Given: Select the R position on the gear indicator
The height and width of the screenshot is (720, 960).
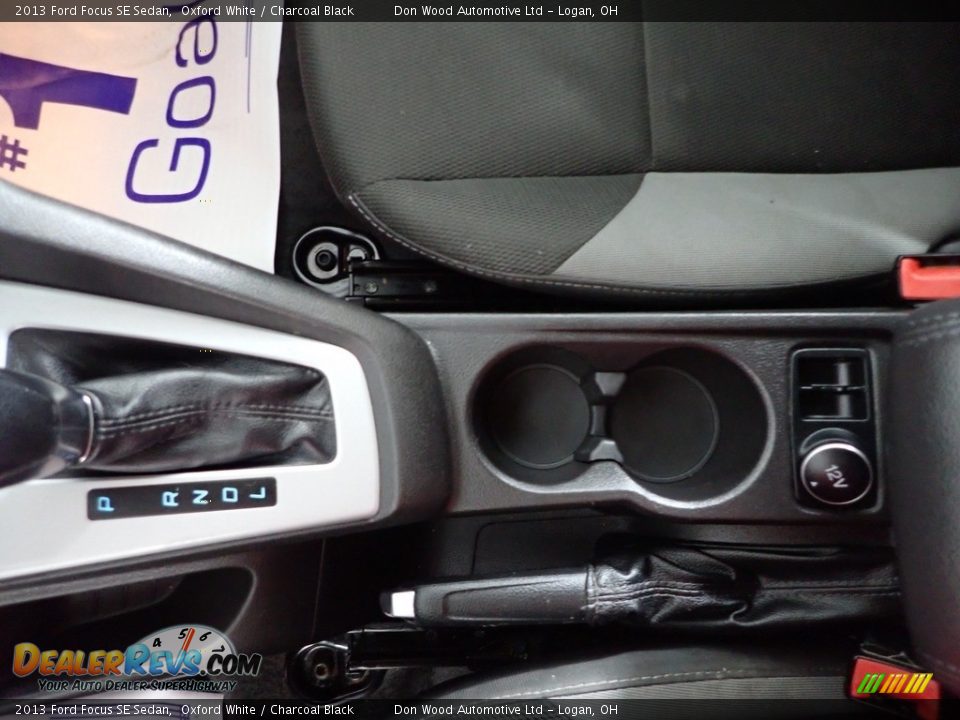Looking at the screenshot, I should coord(171,497).
